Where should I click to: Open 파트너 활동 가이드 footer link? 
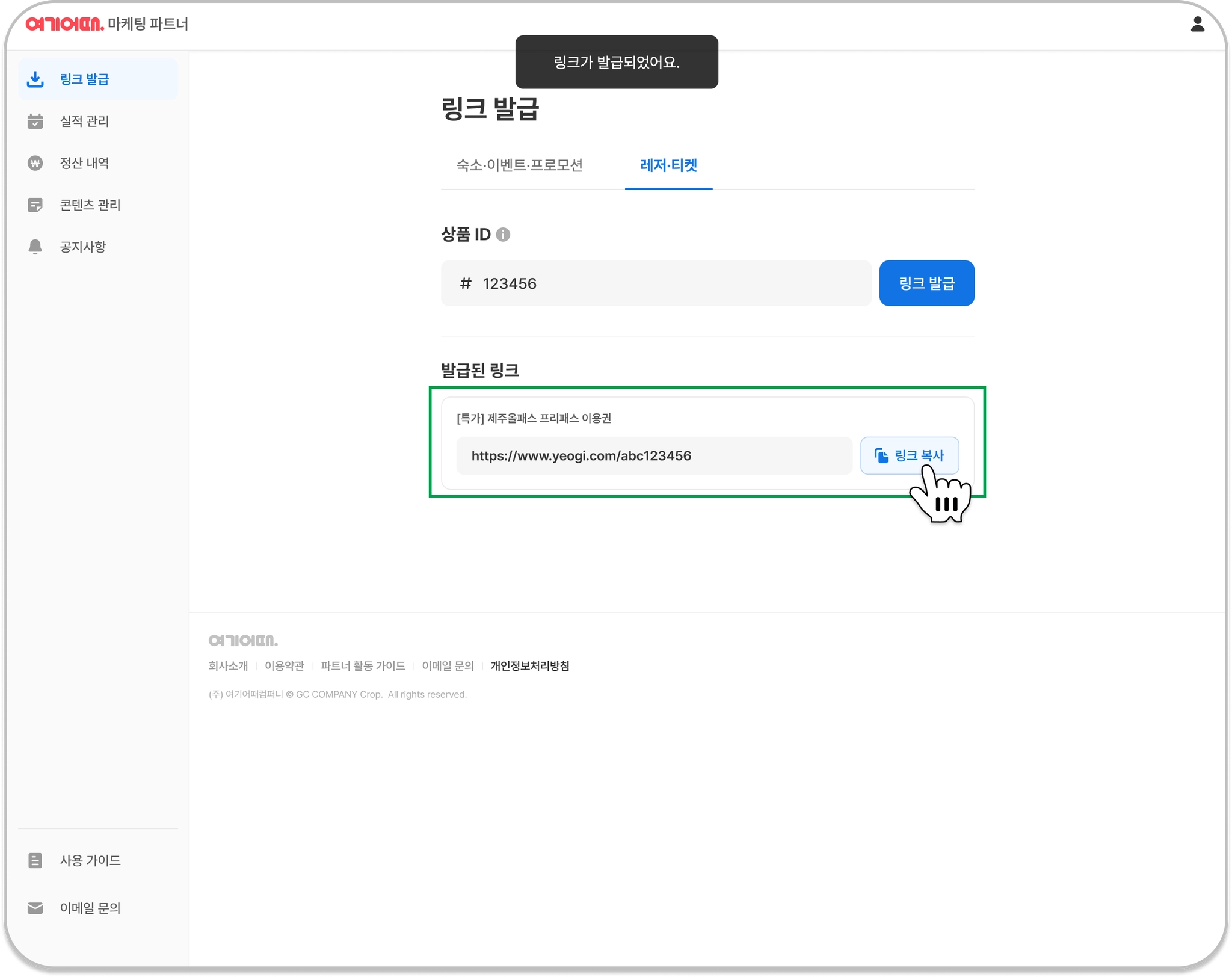(x=363, y=666)
